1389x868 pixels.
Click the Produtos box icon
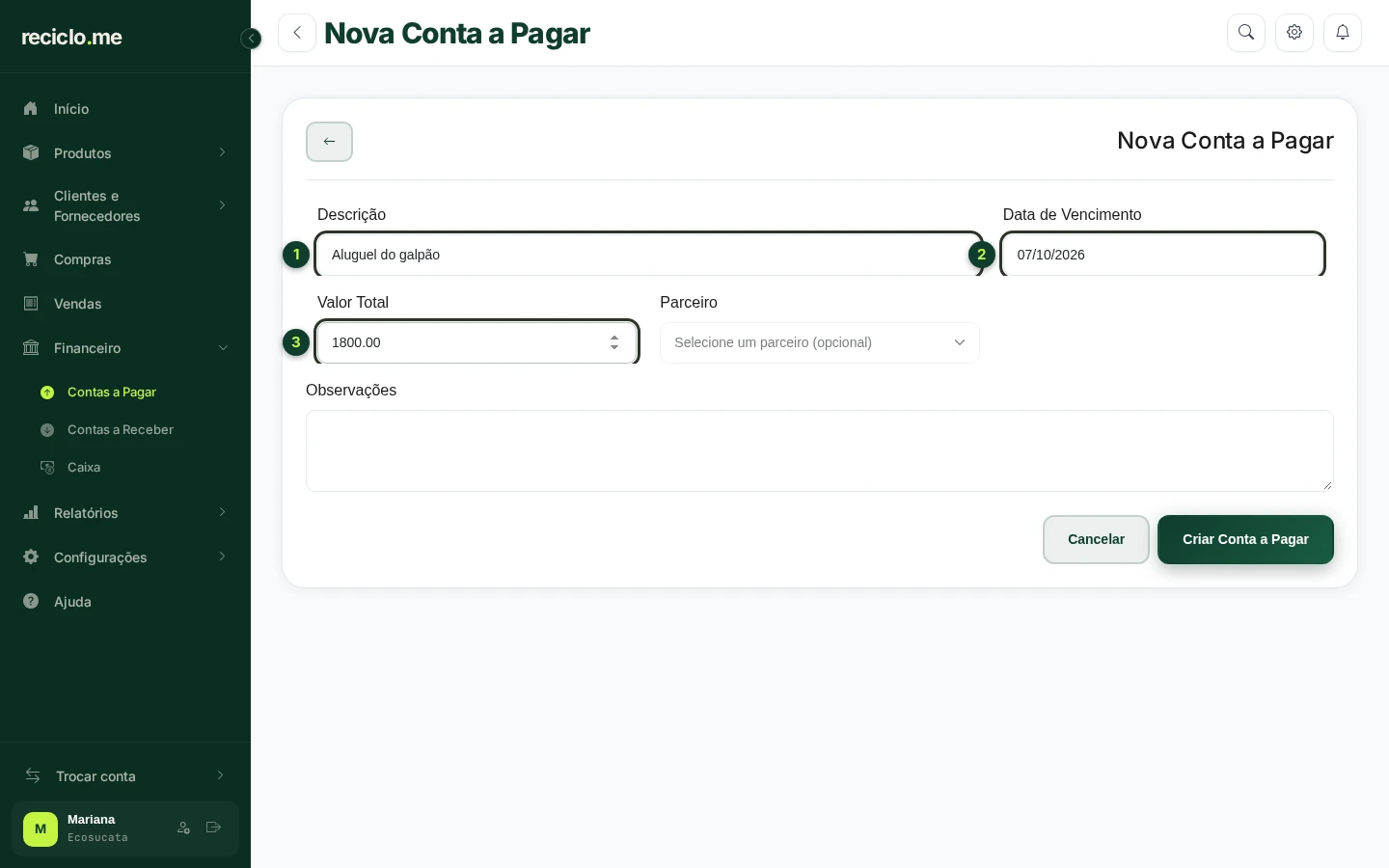pos(31,153)
